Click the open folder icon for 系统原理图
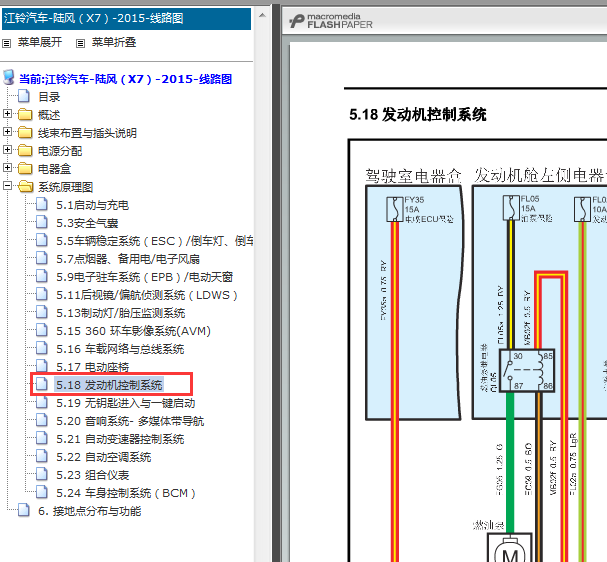Image resolution: width=607 pixels, height=562 pixels. (x=26, y=187)
